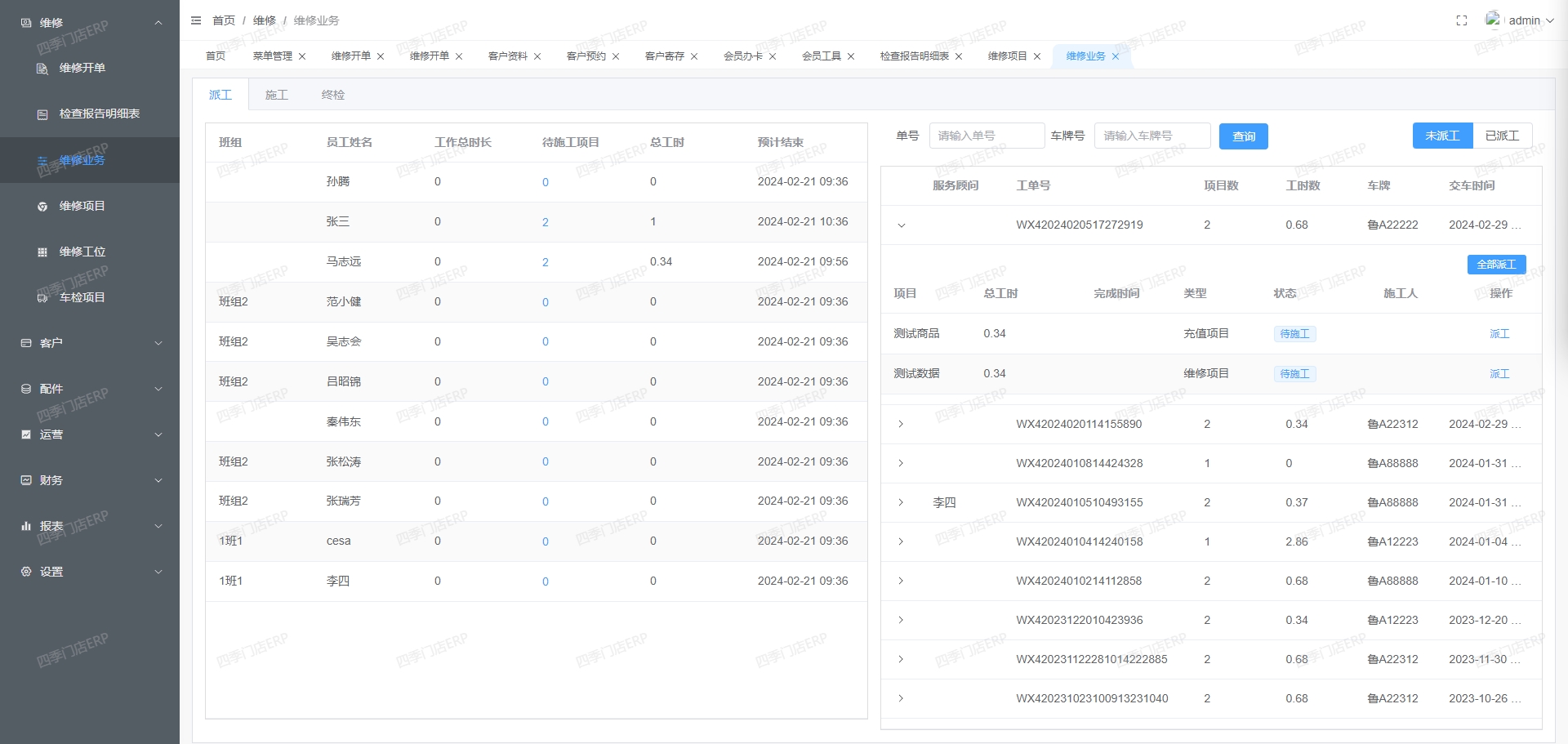Image resolution: width=1568 pixels, height=744 pixels.
Task: Switch to the 首页 page tab
Action: click(x=216, y=56)
